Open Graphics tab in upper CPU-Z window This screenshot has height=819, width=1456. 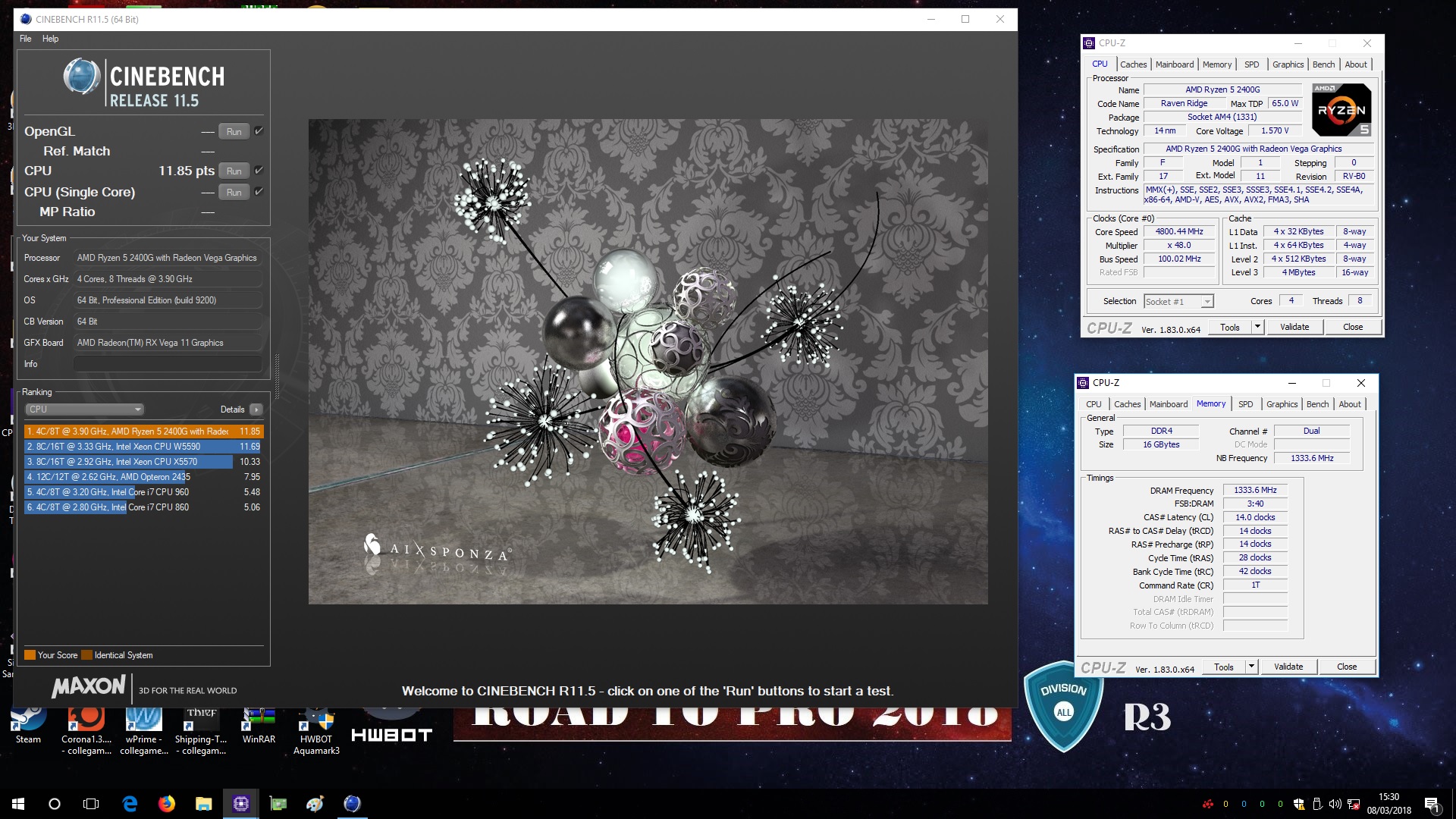coord(1288,64)
